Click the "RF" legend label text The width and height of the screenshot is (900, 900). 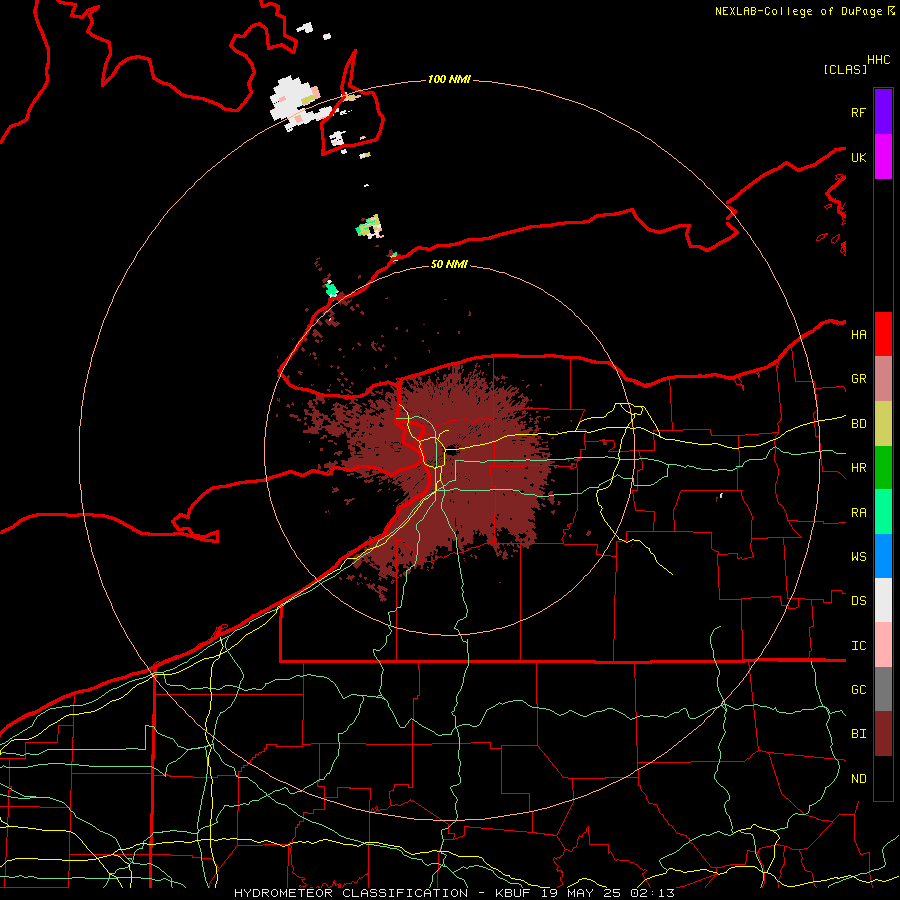858,112
